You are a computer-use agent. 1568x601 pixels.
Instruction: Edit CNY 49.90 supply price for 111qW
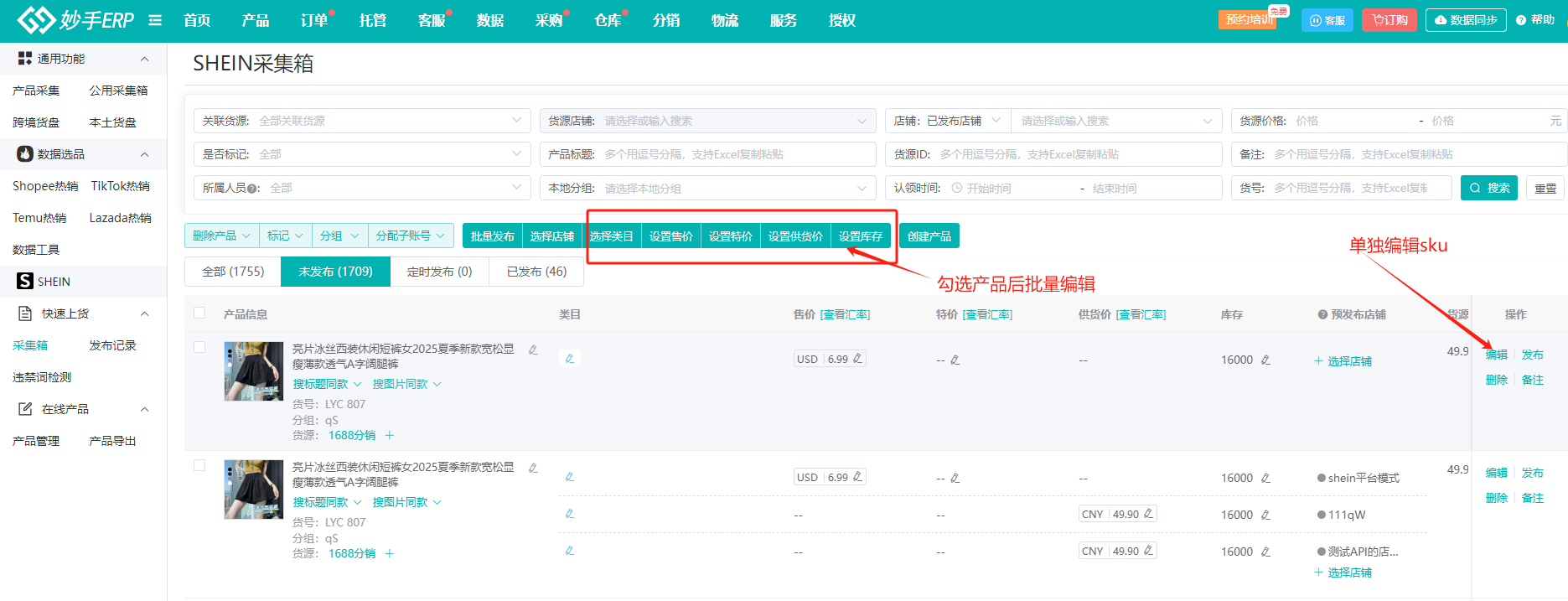[1148, 514]
